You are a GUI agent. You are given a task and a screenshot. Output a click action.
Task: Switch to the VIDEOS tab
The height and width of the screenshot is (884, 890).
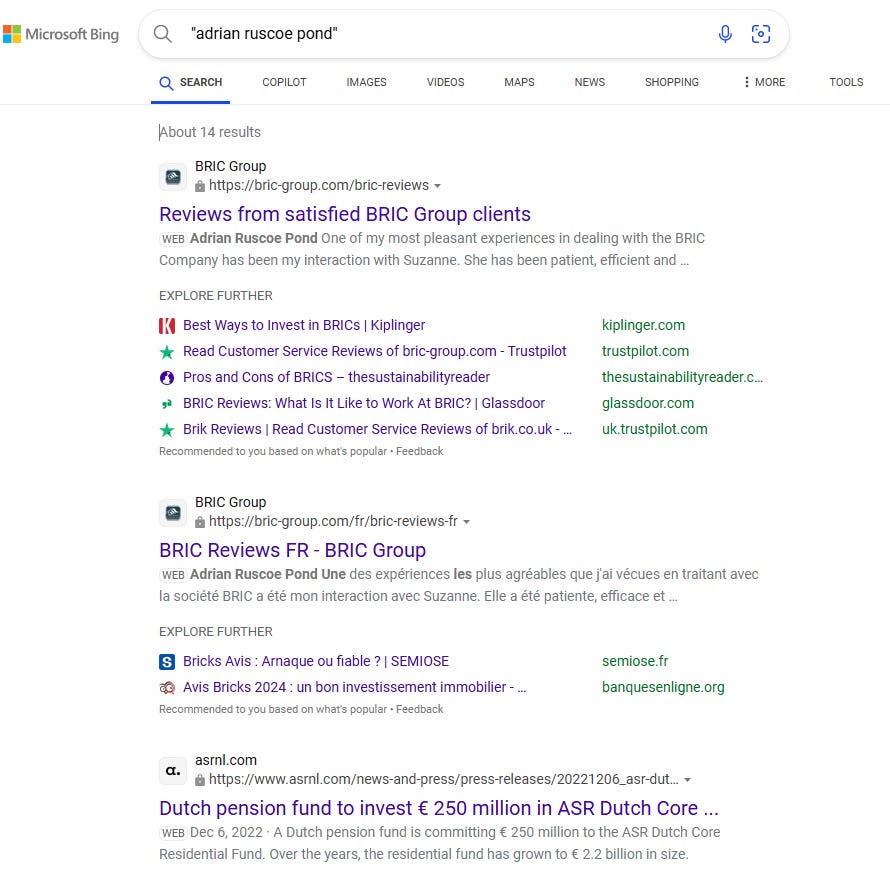[446, 82]
